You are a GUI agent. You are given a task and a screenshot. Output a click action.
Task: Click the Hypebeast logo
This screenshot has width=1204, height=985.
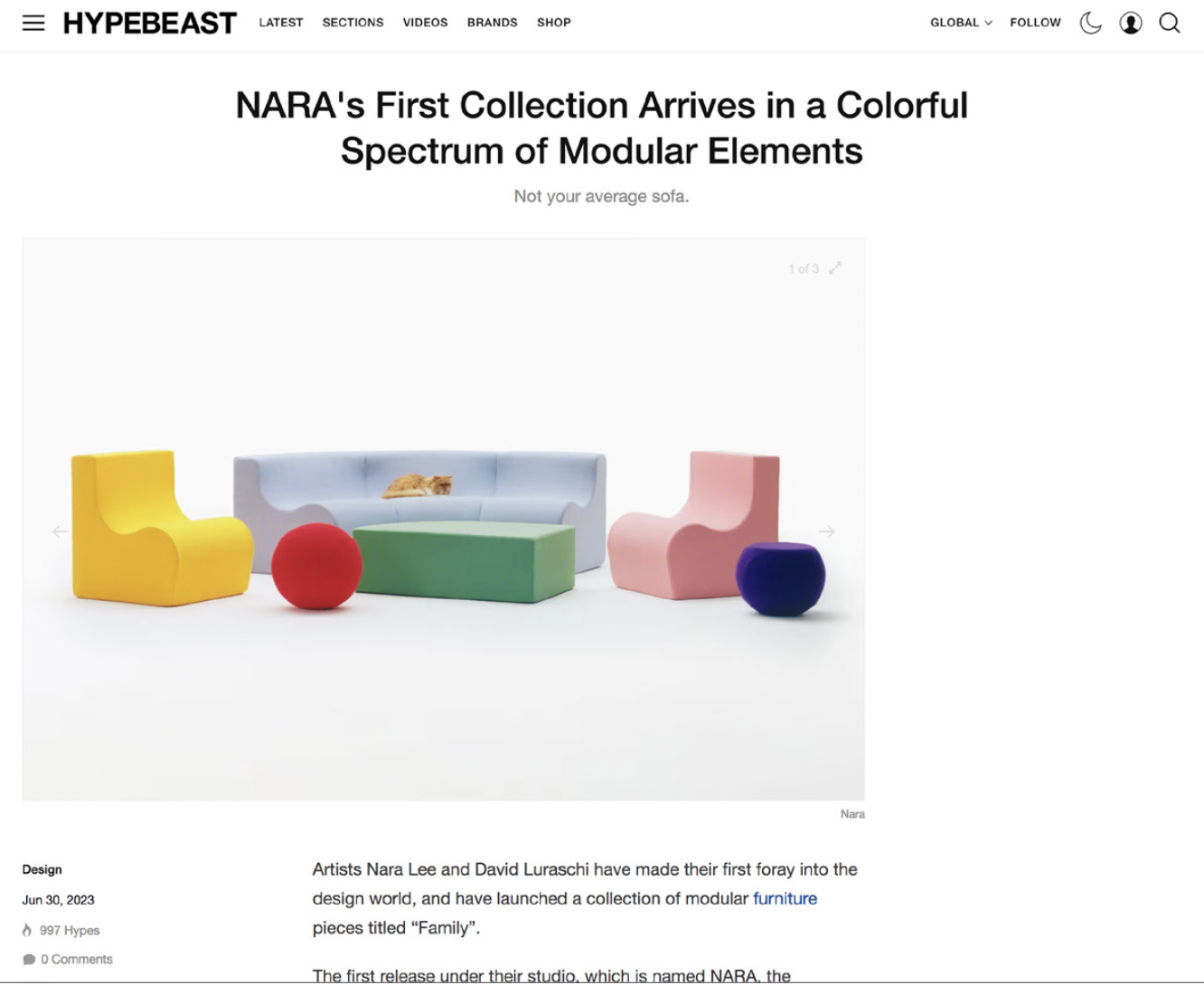150,23
